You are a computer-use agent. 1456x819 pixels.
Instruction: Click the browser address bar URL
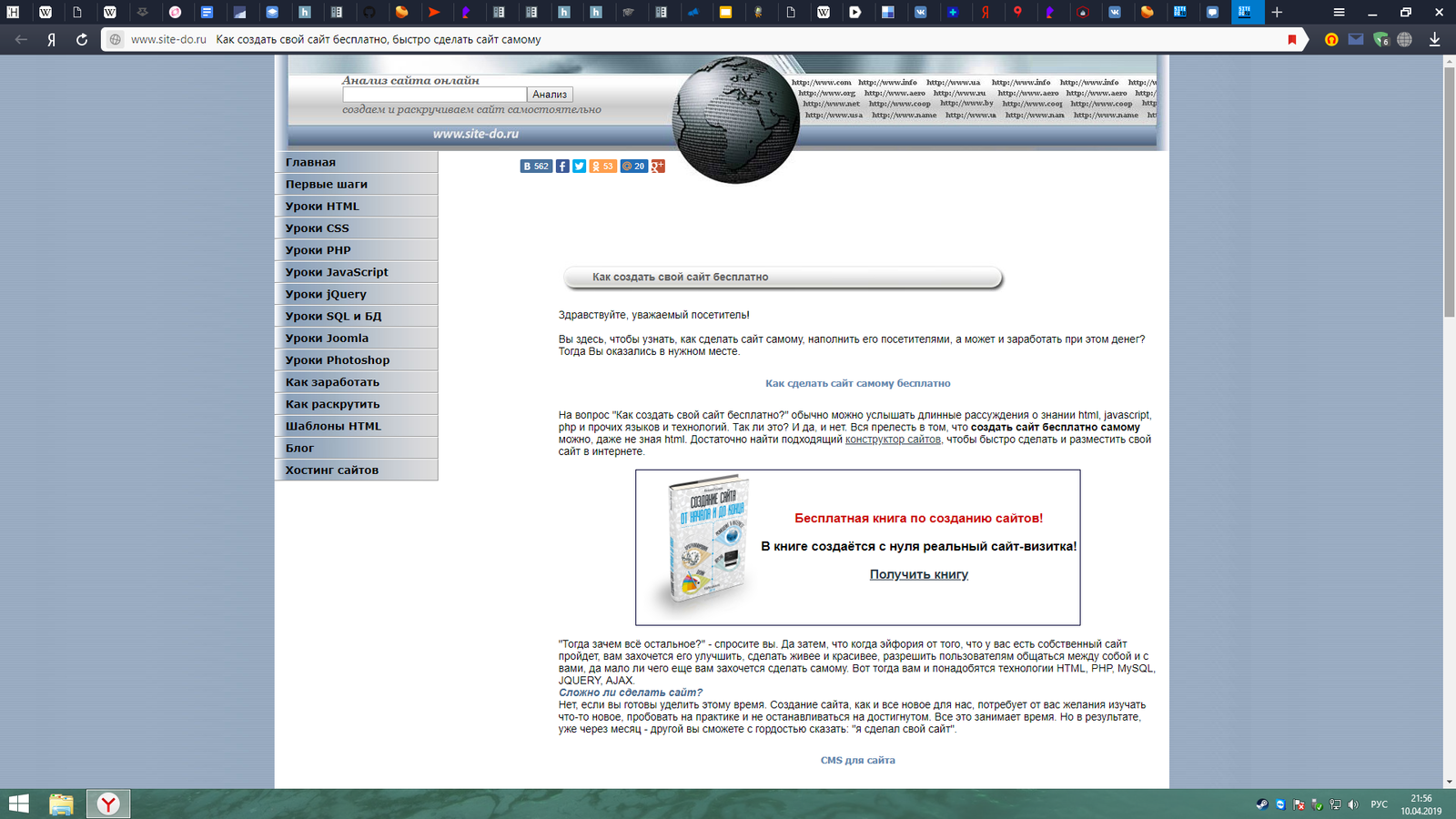pyautogui.click(x=168, y=39)
